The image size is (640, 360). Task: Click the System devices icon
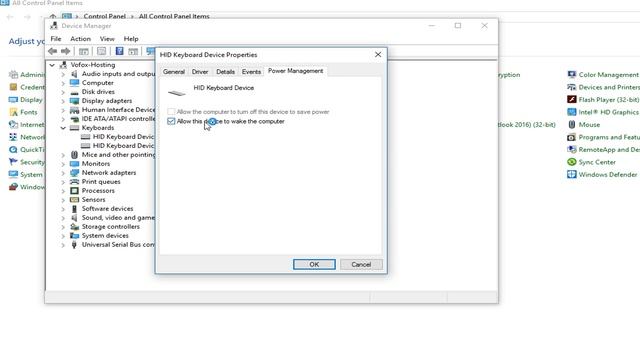tap(74, 236)
